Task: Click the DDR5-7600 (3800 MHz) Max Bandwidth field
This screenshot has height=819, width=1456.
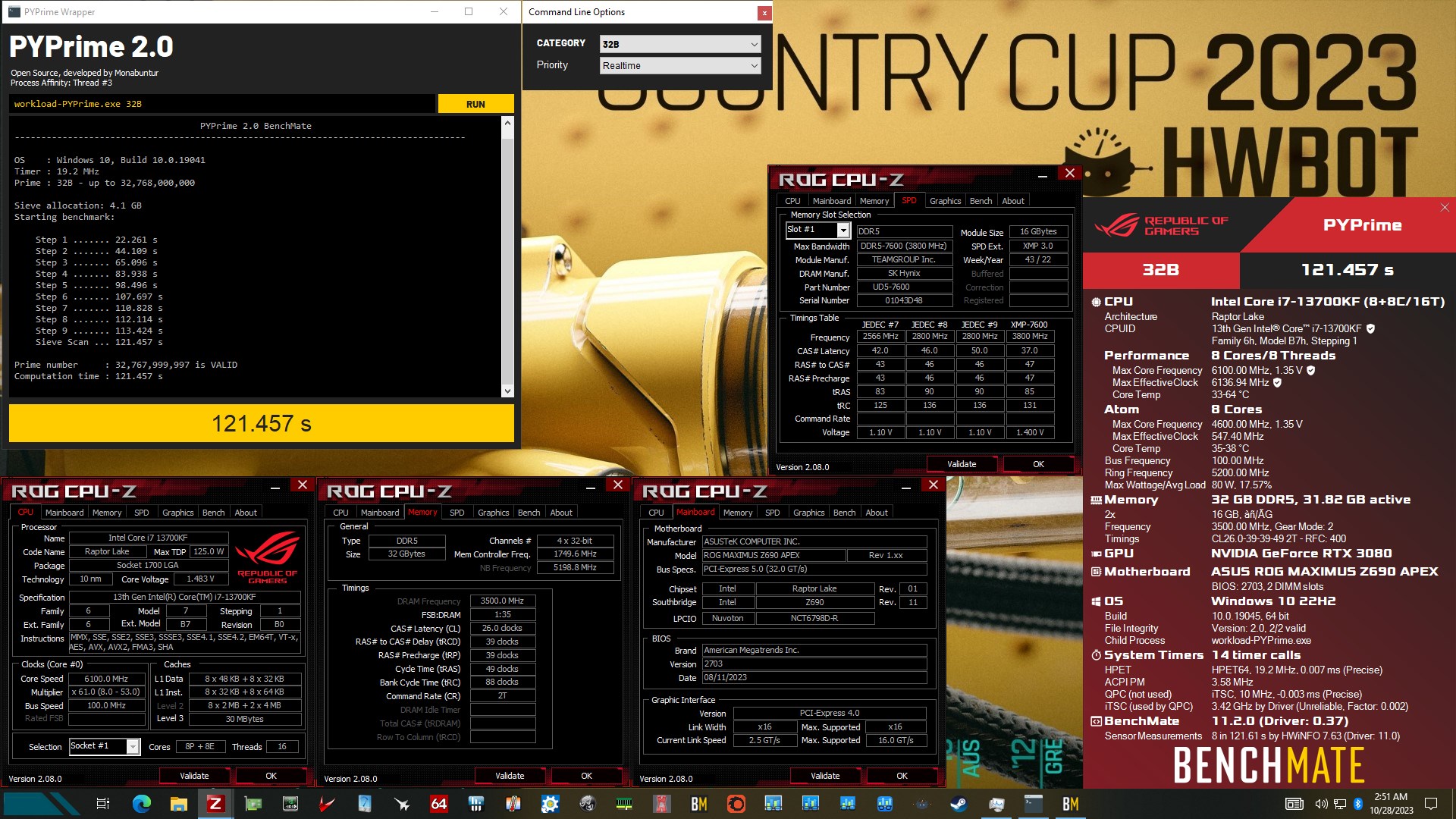Action: tap(904, 246)
